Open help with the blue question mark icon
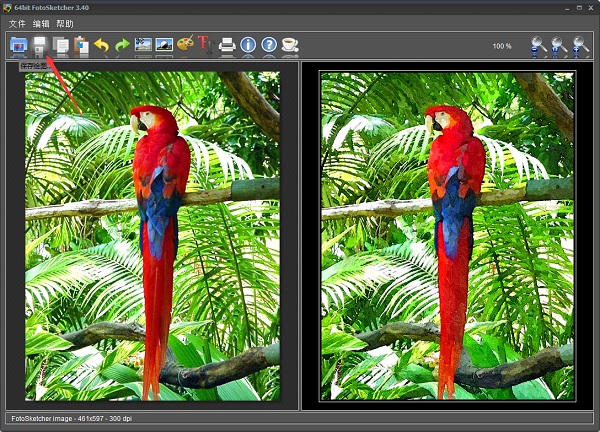The width and height of the screenshot is (600, 432). pos(269,45)
